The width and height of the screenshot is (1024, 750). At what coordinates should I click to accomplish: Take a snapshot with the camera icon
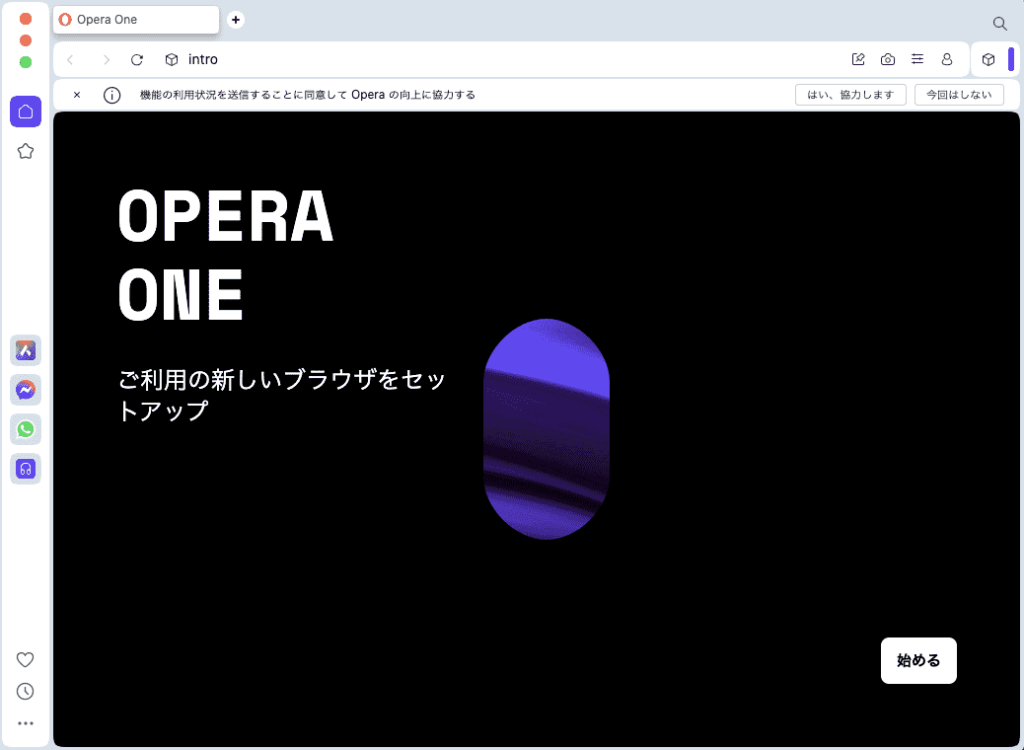[x=887, y=59]
